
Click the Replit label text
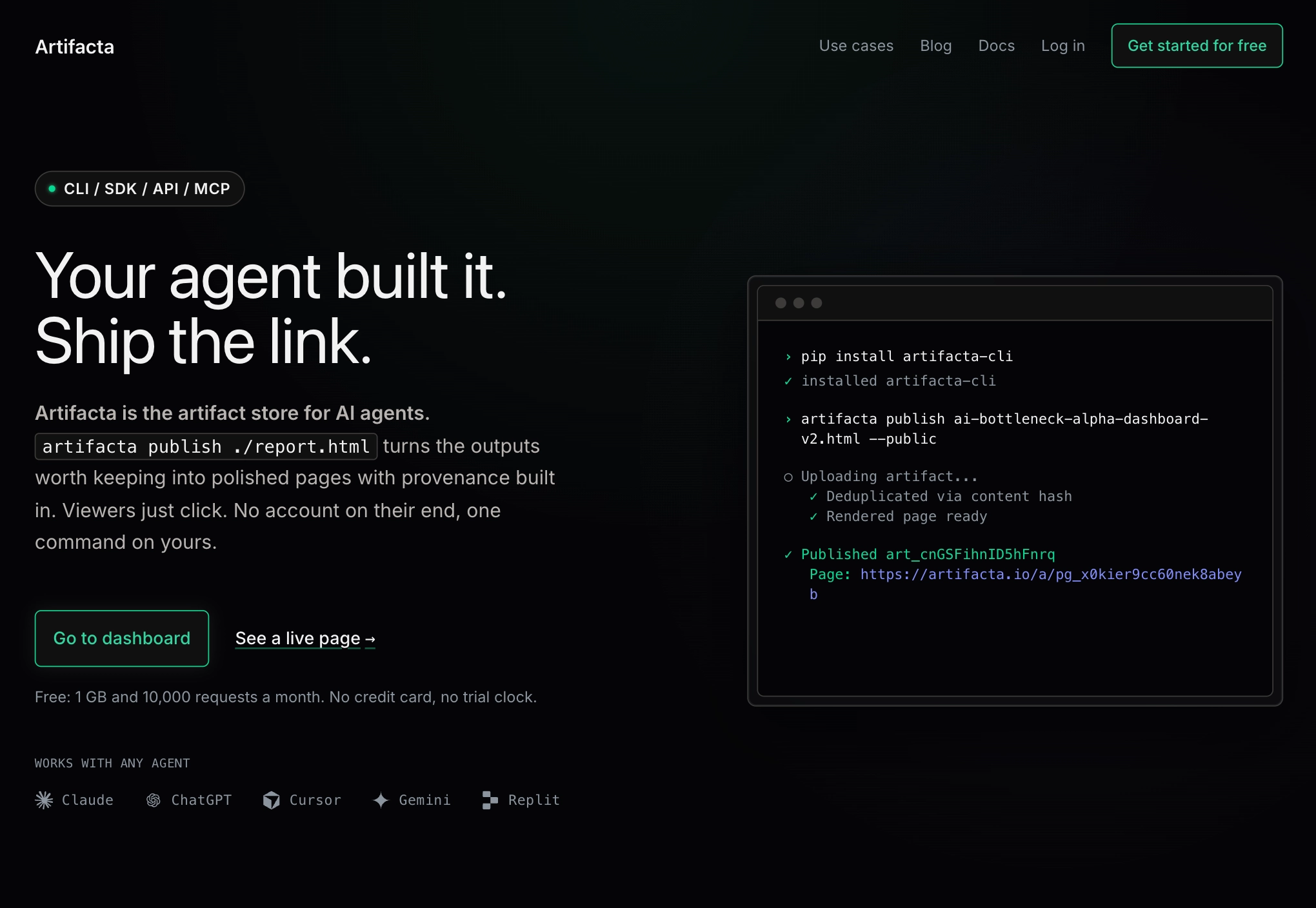(534, 800)
